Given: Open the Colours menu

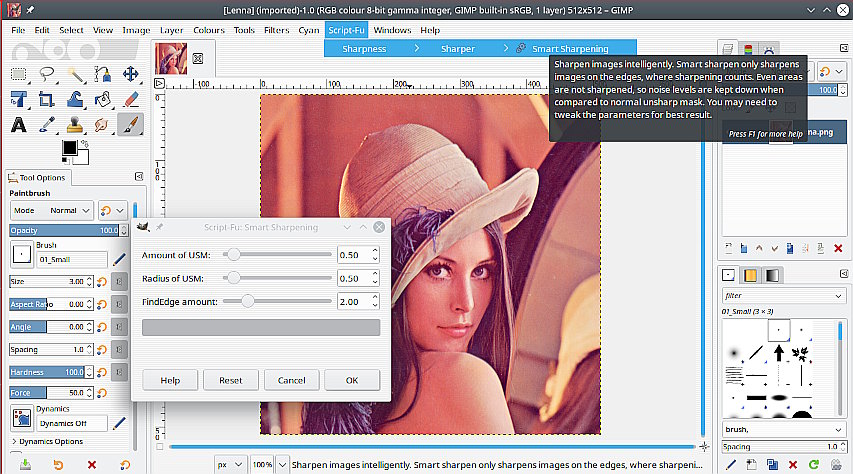Looking at the screenshot, I should 209,30.
